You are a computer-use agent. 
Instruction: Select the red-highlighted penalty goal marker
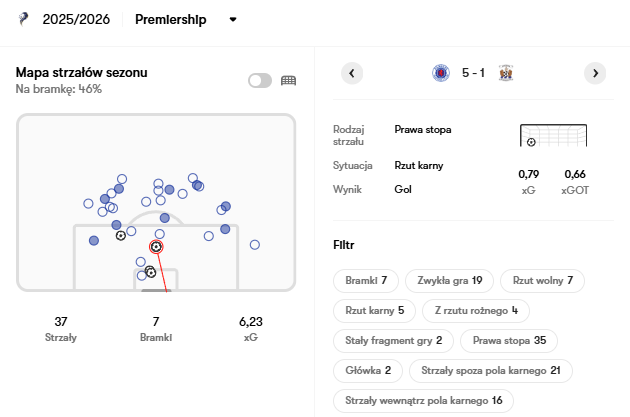(x=156, y=247)
